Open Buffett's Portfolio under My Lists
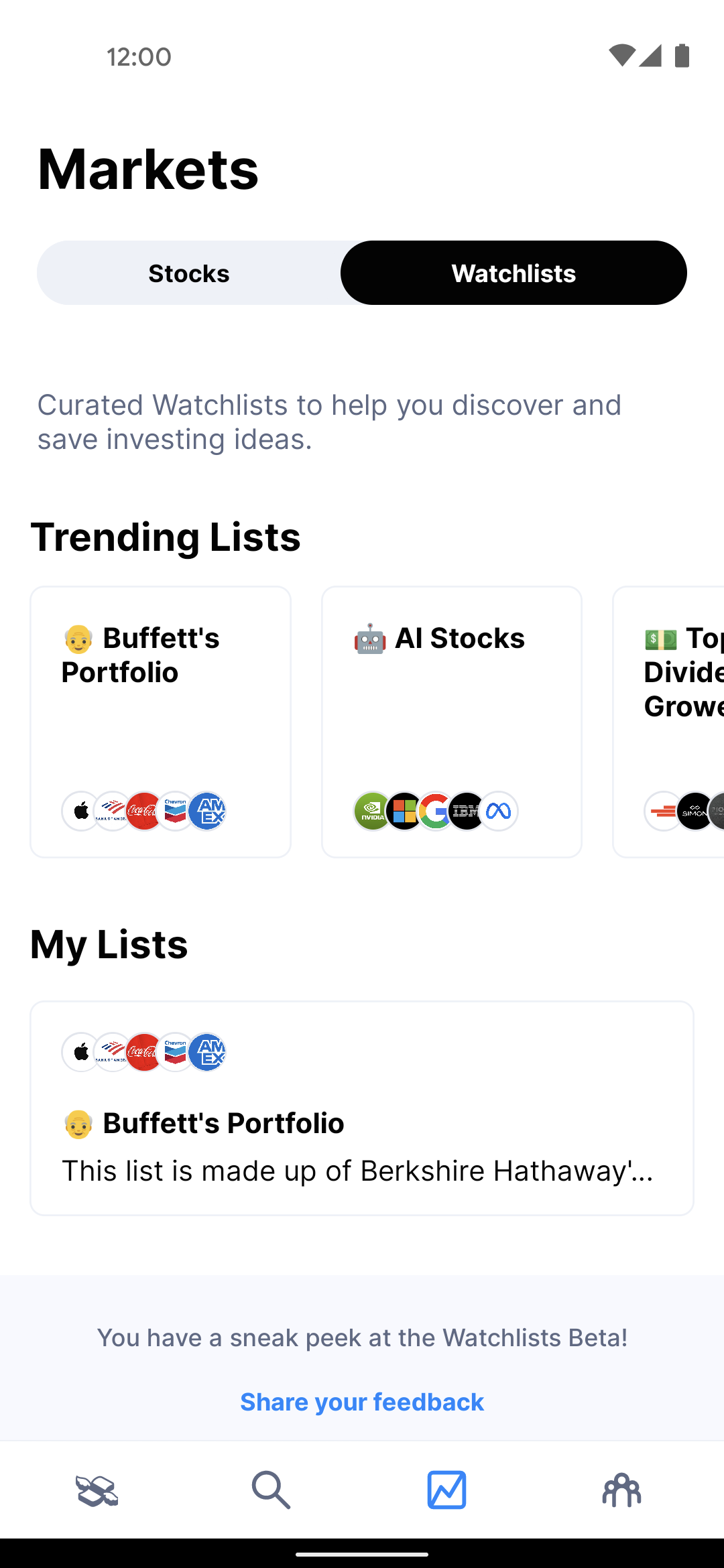Image resolution: width=724 pixels, height=1568 pixels. click(362, 1108)
